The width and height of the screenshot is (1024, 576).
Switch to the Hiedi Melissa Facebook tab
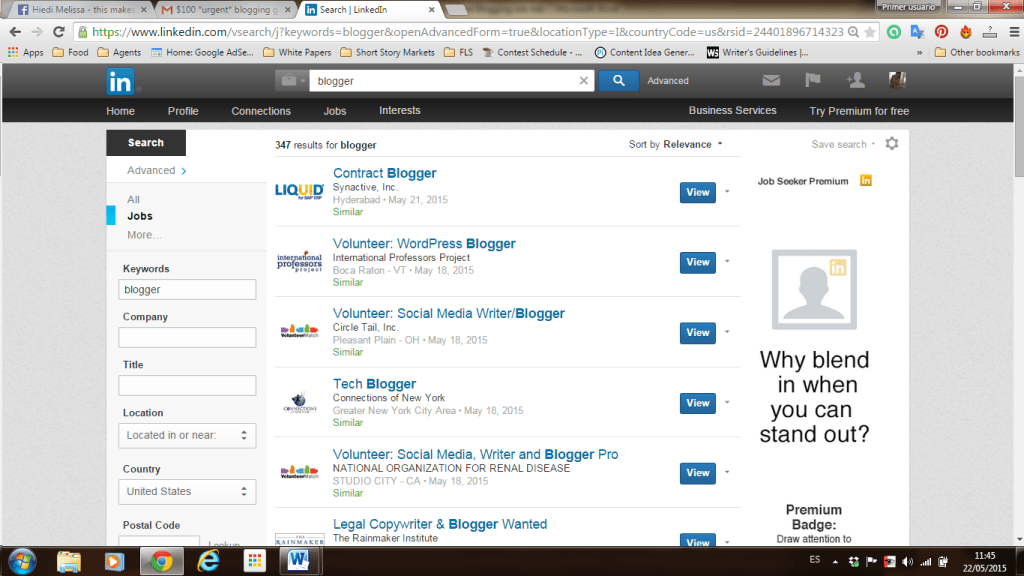tap(81, 10)
